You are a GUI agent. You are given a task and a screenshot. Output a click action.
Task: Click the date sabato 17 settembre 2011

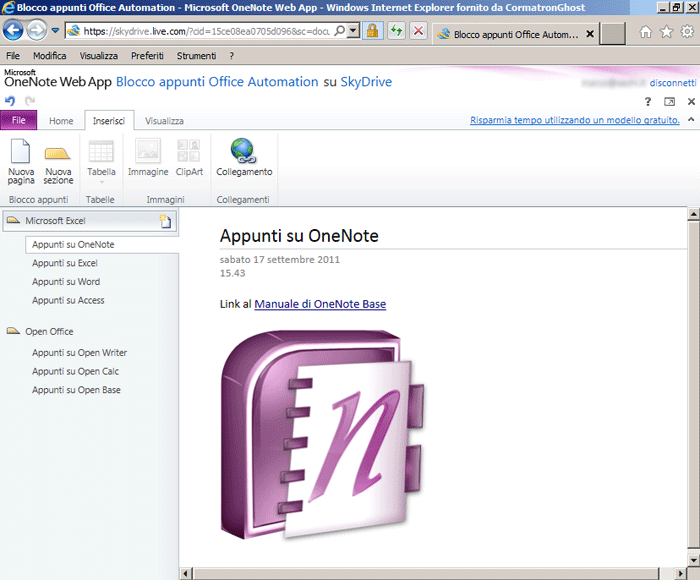(279, 259)
